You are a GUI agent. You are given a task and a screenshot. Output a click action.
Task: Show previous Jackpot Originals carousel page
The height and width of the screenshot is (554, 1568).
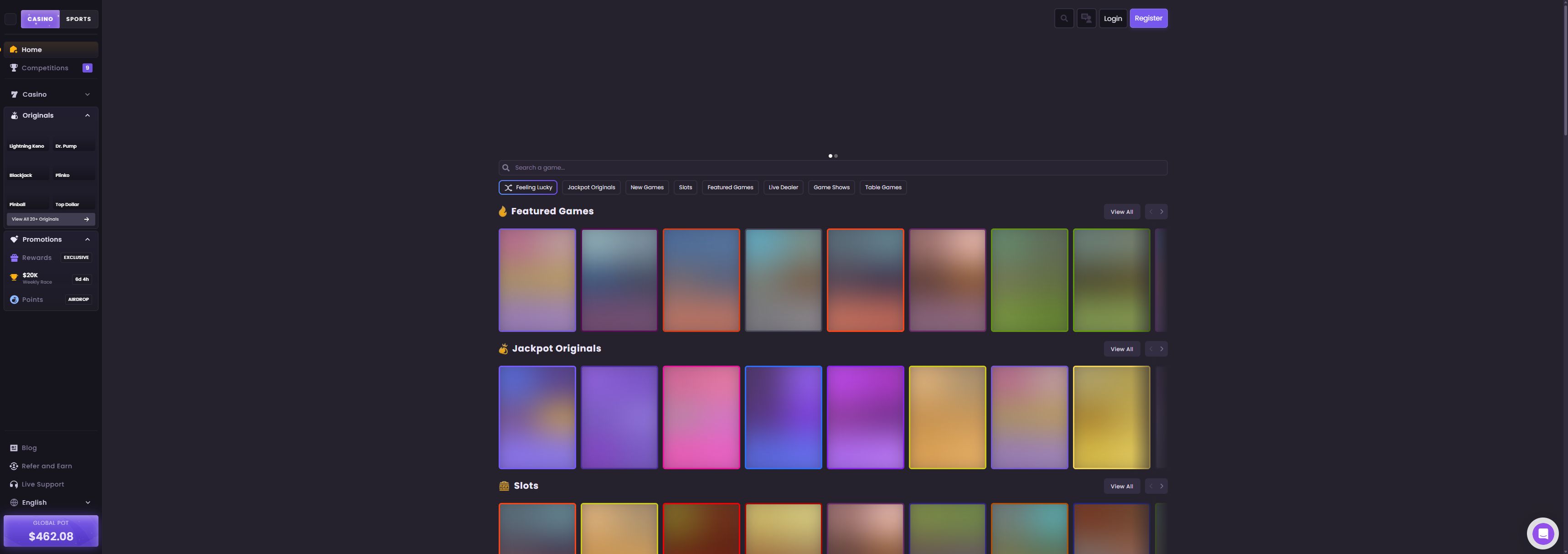[1150, 349]
